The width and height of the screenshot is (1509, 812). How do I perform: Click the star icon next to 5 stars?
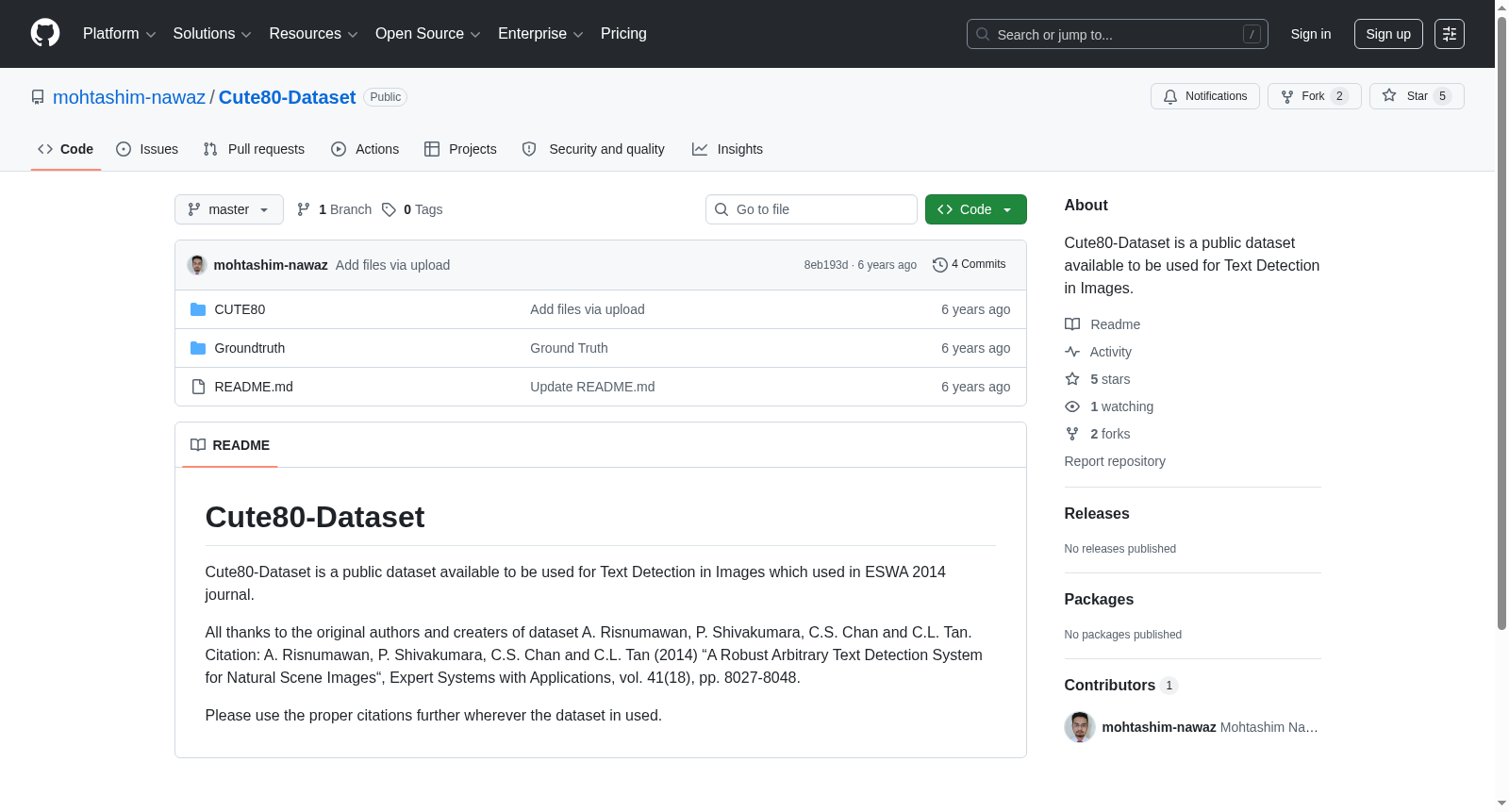click(1072, 379)
